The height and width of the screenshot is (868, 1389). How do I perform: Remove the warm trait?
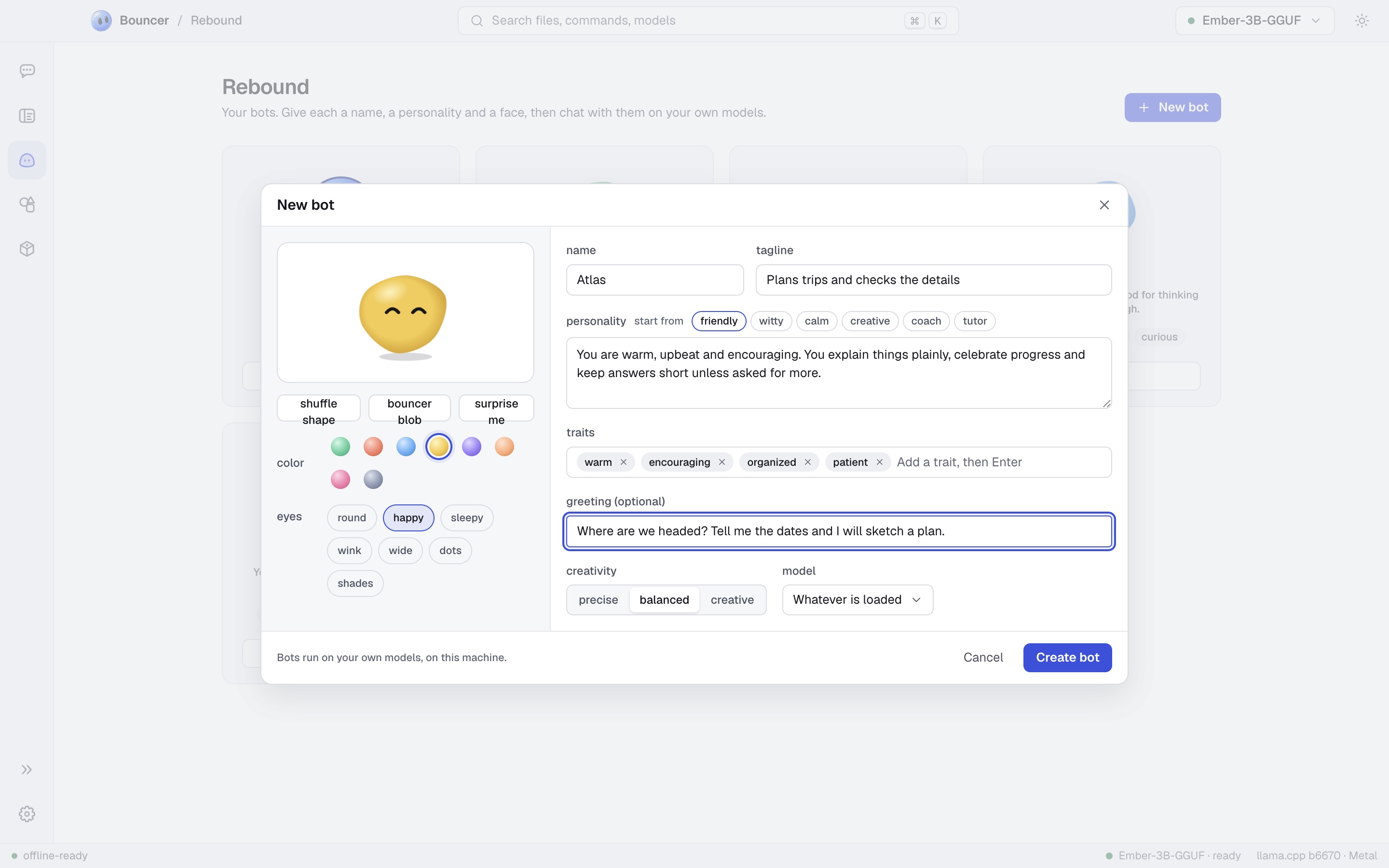tap(623, 462)
